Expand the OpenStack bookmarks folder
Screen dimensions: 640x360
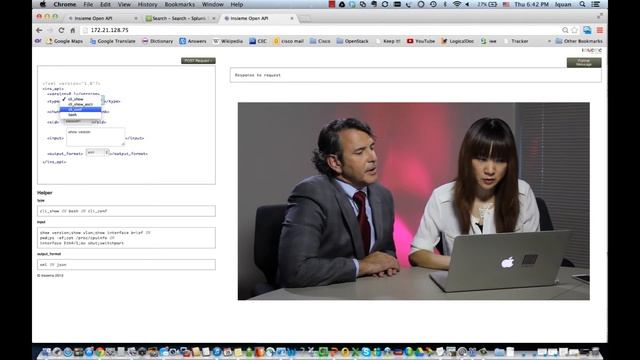[x=353, y=41]
